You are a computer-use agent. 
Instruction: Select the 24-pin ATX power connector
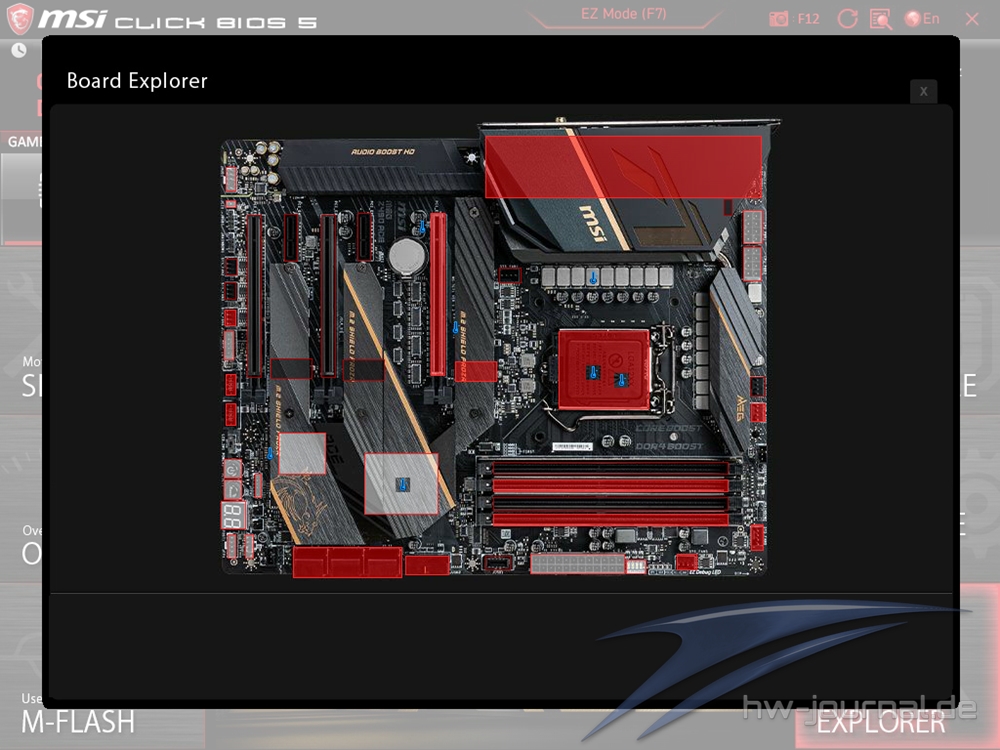(x=577, y=564)
